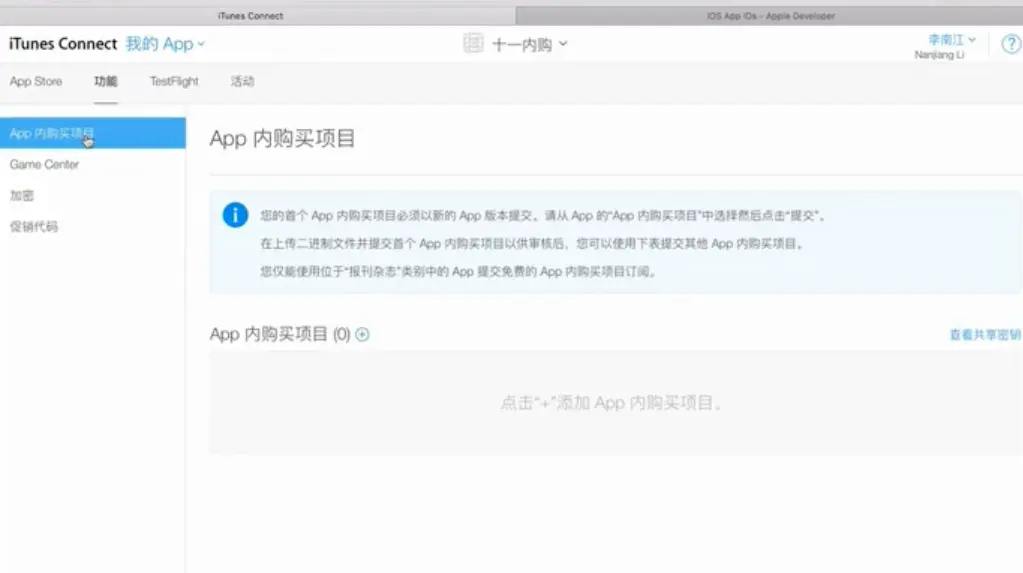Image resolution: width=1023 pixels, height=573 pixels.
Task: Open the TestFlight tab
Action: [x=174, y=82]
